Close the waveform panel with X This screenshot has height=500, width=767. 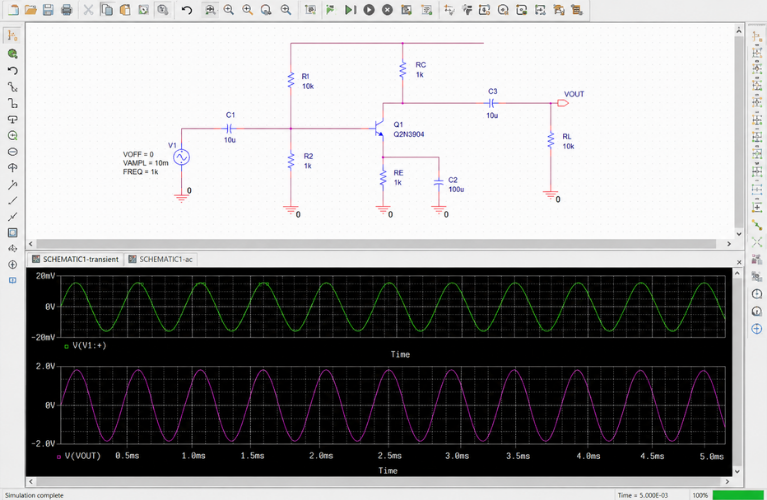point(739,262)
